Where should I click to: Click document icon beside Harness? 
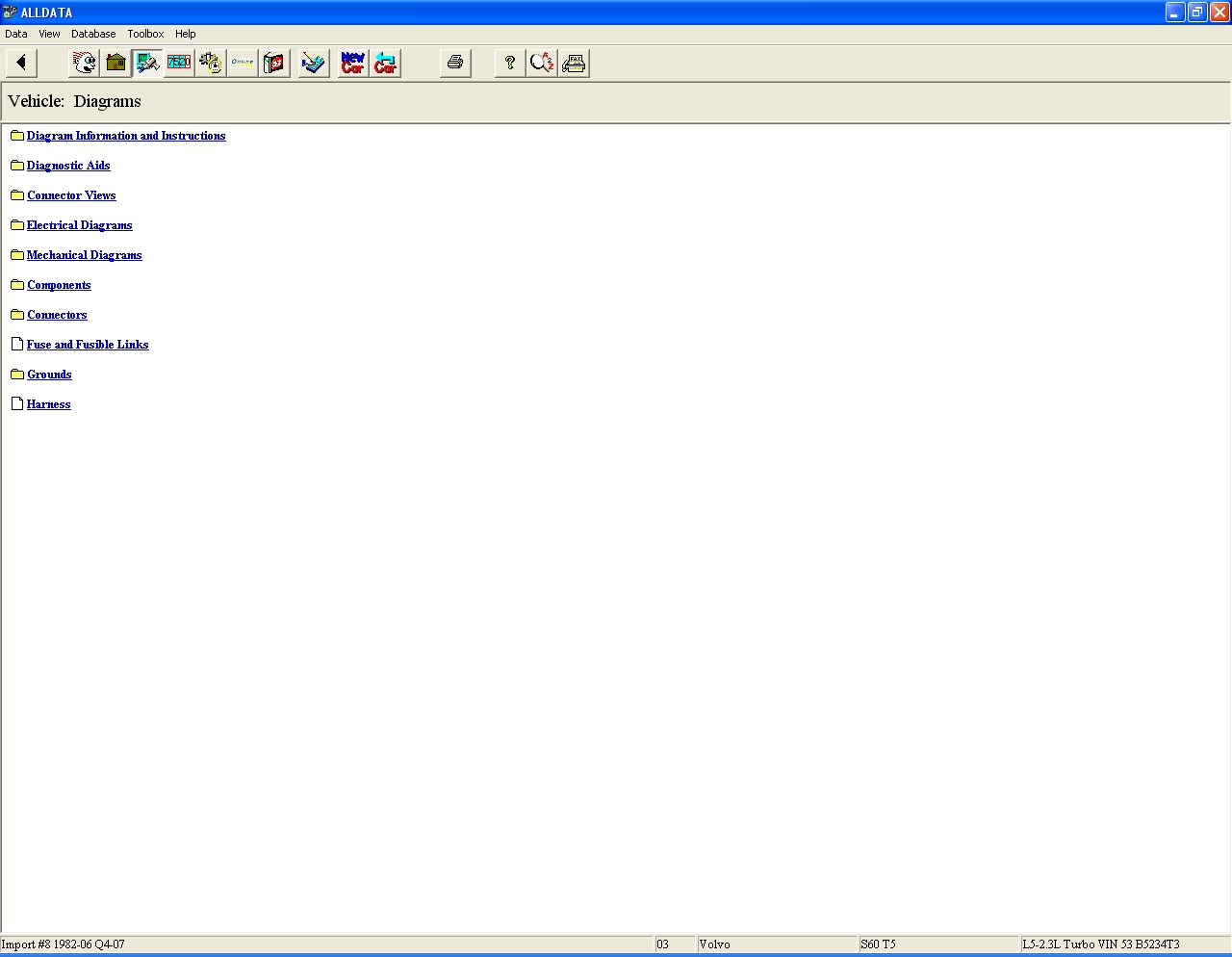tap(17, 404)
